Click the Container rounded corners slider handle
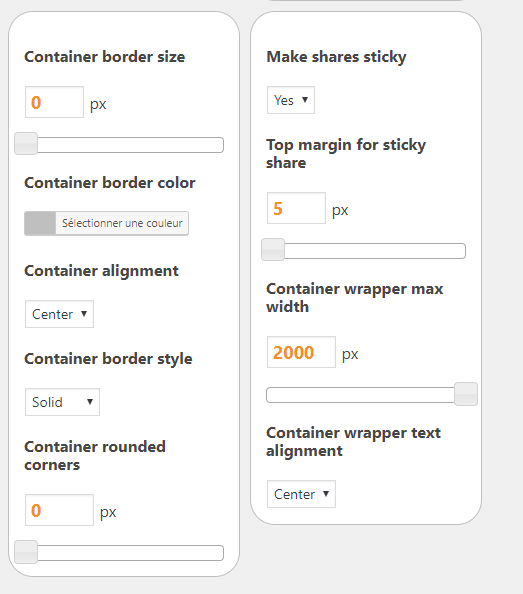The height and width of the screenshot is (594, 523). click(26, 552)
